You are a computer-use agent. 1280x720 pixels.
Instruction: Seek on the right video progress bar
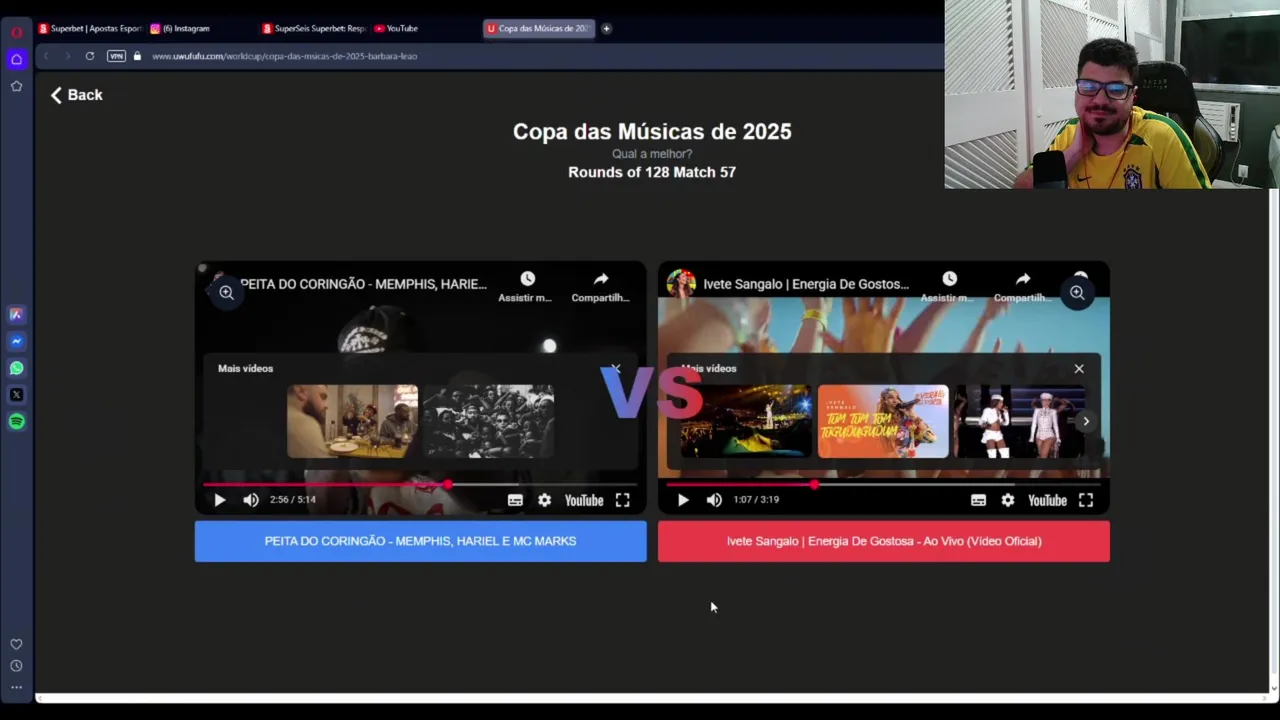point(883,484)
